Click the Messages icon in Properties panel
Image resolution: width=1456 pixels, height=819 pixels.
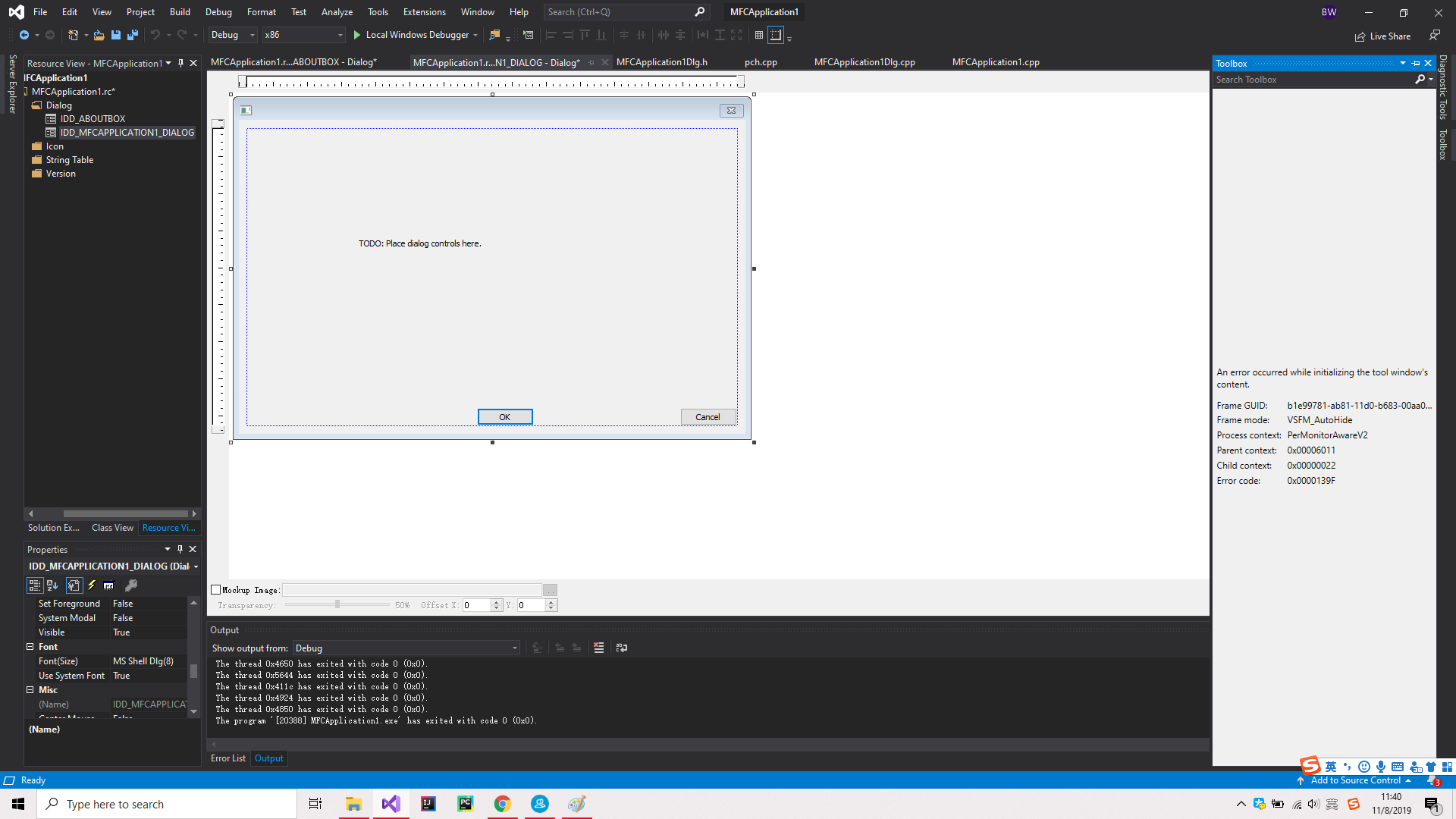tap(109, 585)
